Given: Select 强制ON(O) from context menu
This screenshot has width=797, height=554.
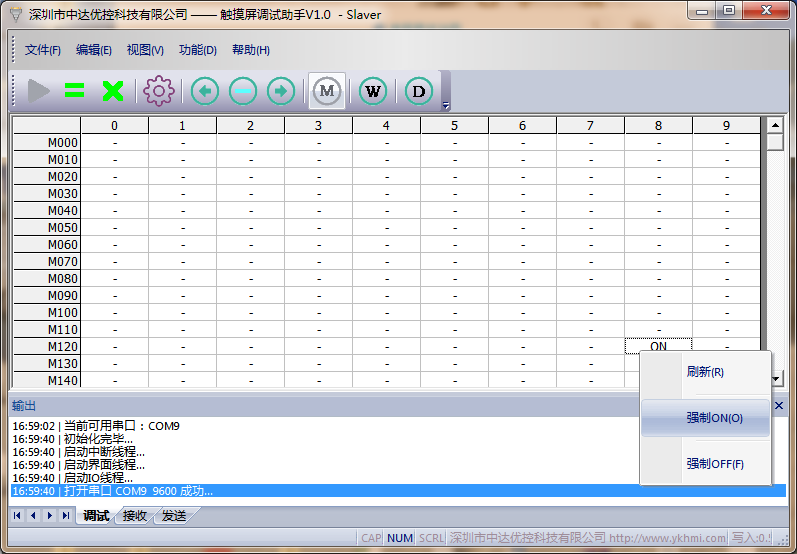Looking at the screenshot, I should point(714,418).
